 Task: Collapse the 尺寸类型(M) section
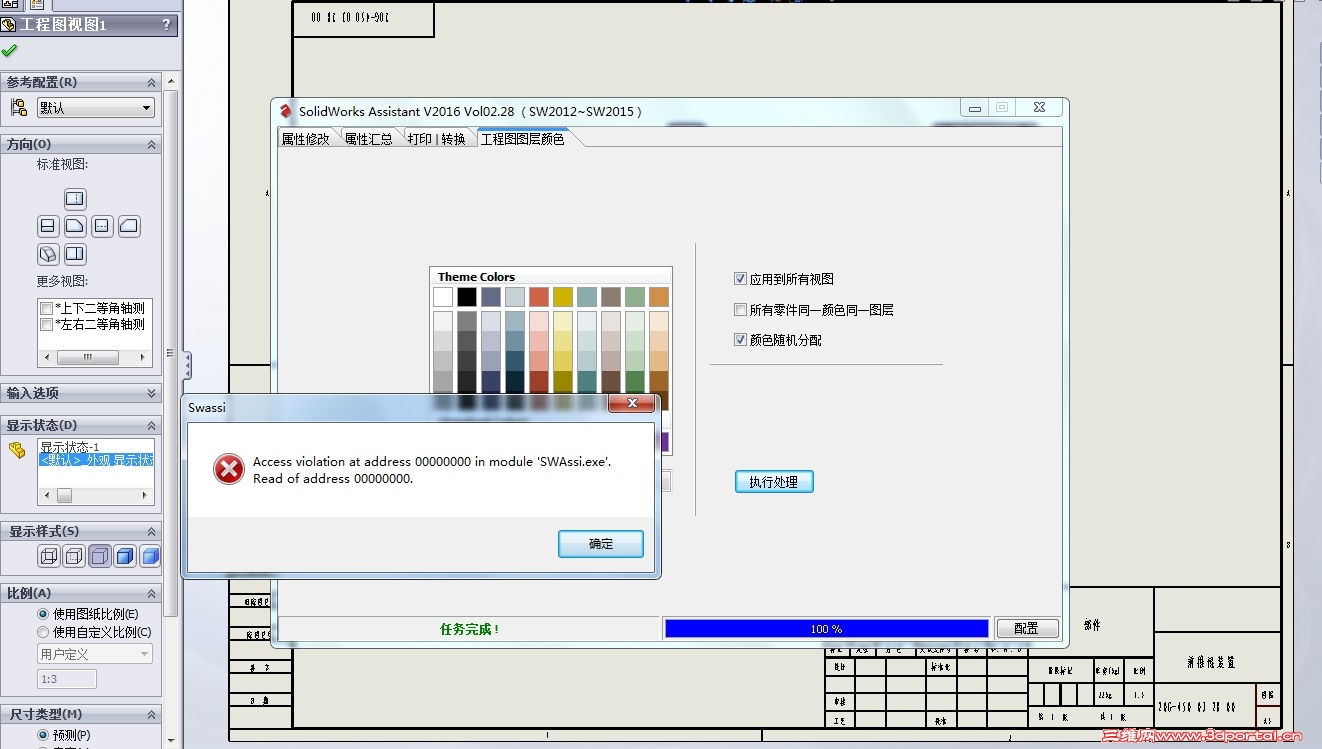click(152, 714)
